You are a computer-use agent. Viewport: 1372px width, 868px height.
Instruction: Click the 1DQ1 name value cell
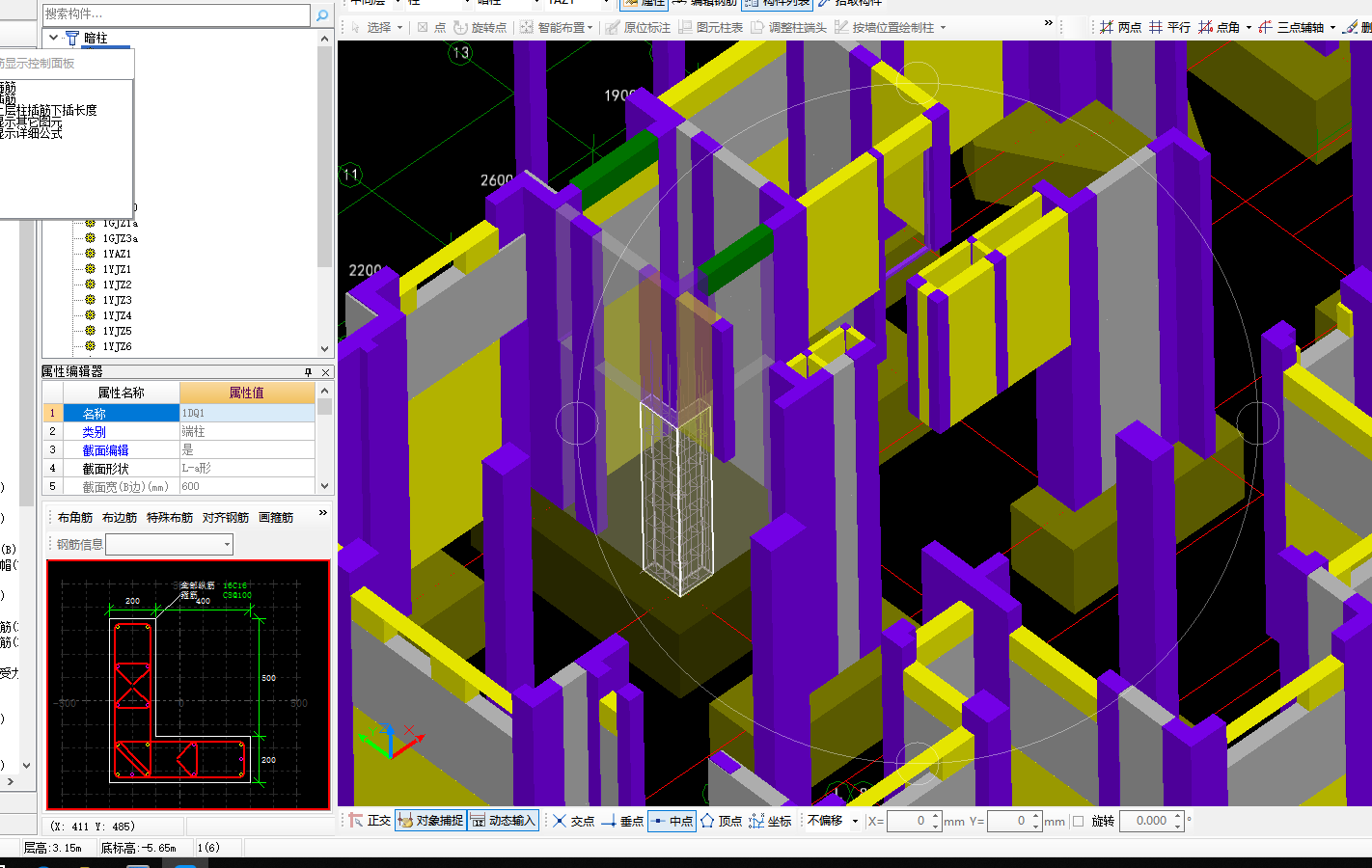coord(247,413)
